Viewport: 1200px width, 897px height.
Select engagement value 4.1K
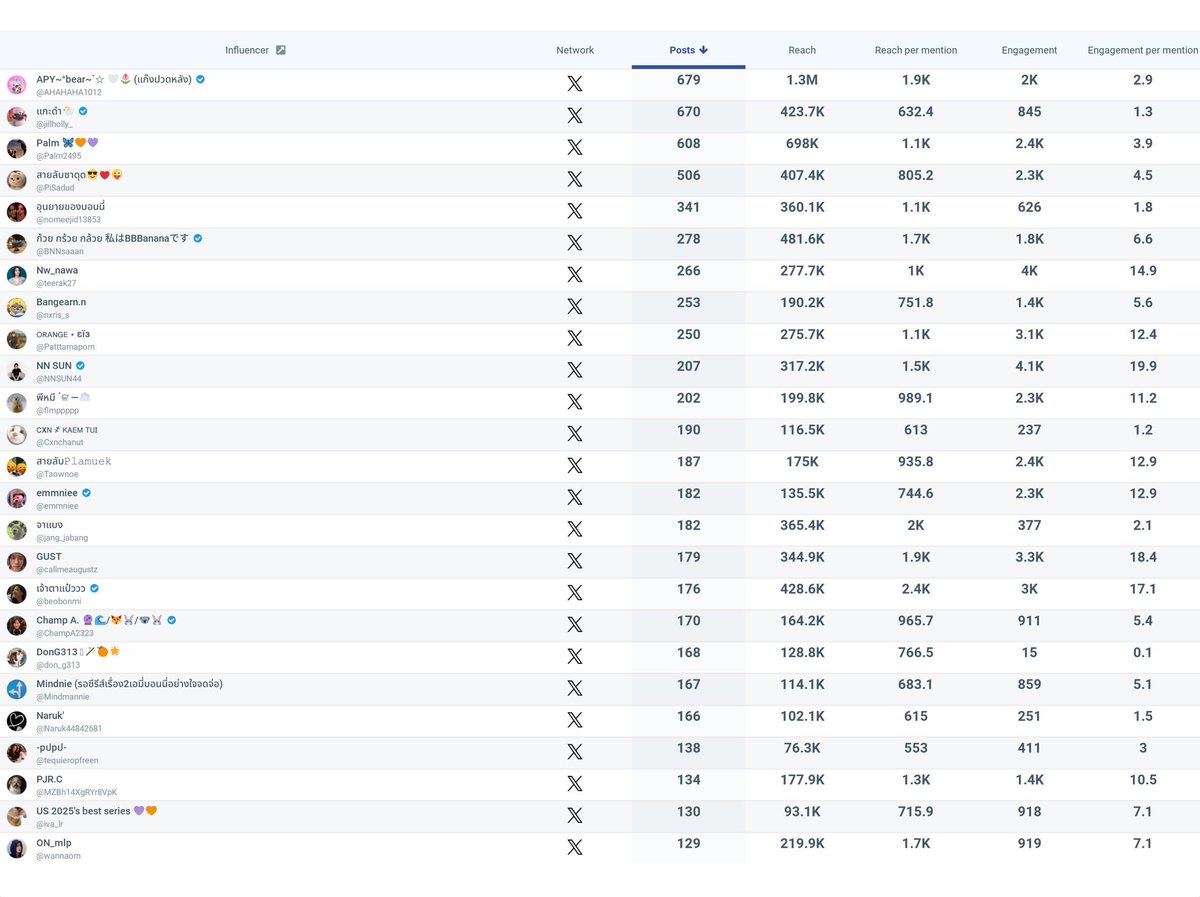(x=1029, y=366)
